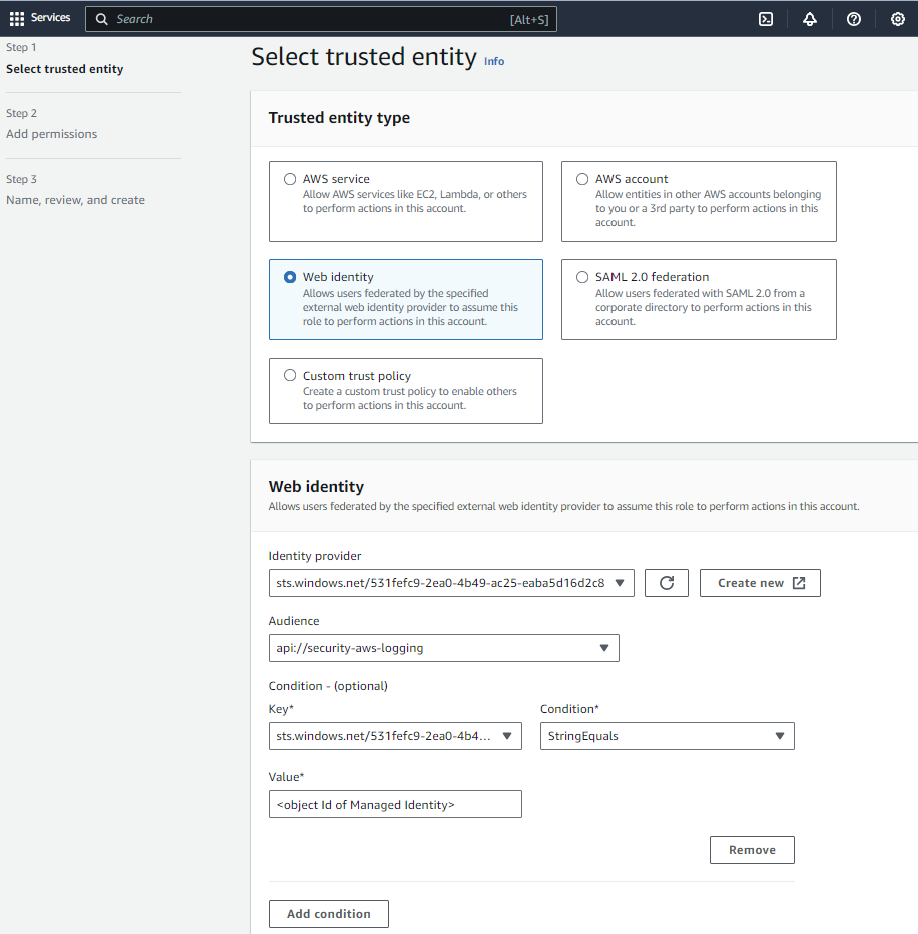The image size is (918, 934).
Task: Select the AWS service radio button
Action: (x=290, y=179)
